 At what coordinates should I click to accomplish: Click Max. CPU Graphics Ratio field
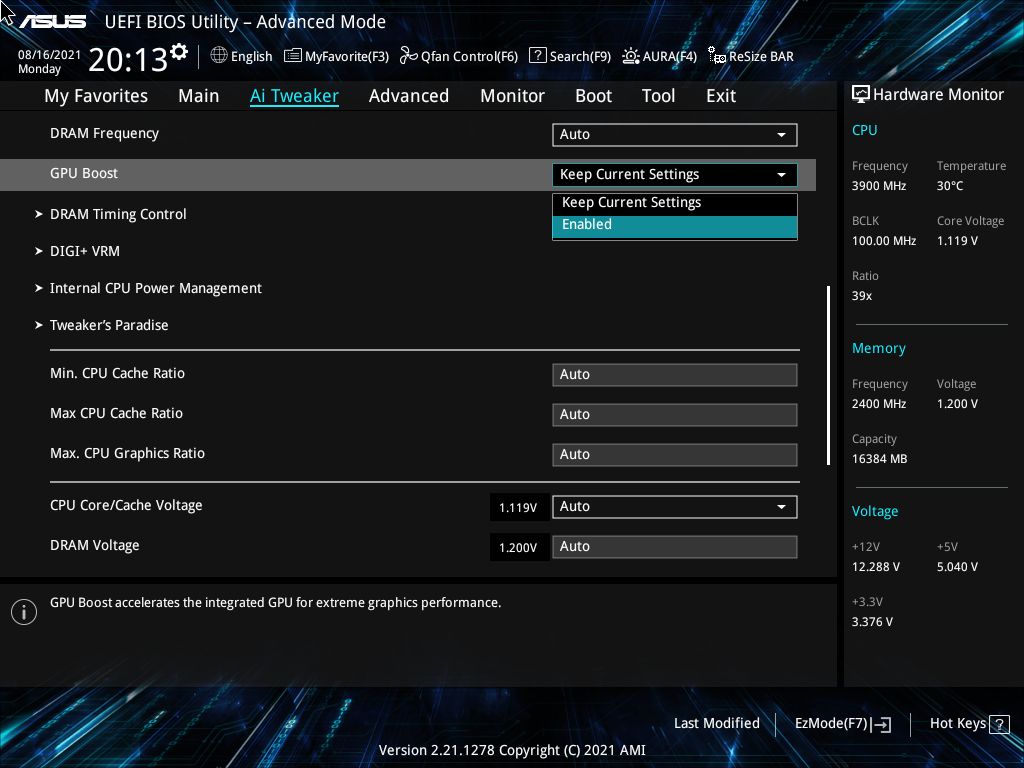[x=675, y=455]
